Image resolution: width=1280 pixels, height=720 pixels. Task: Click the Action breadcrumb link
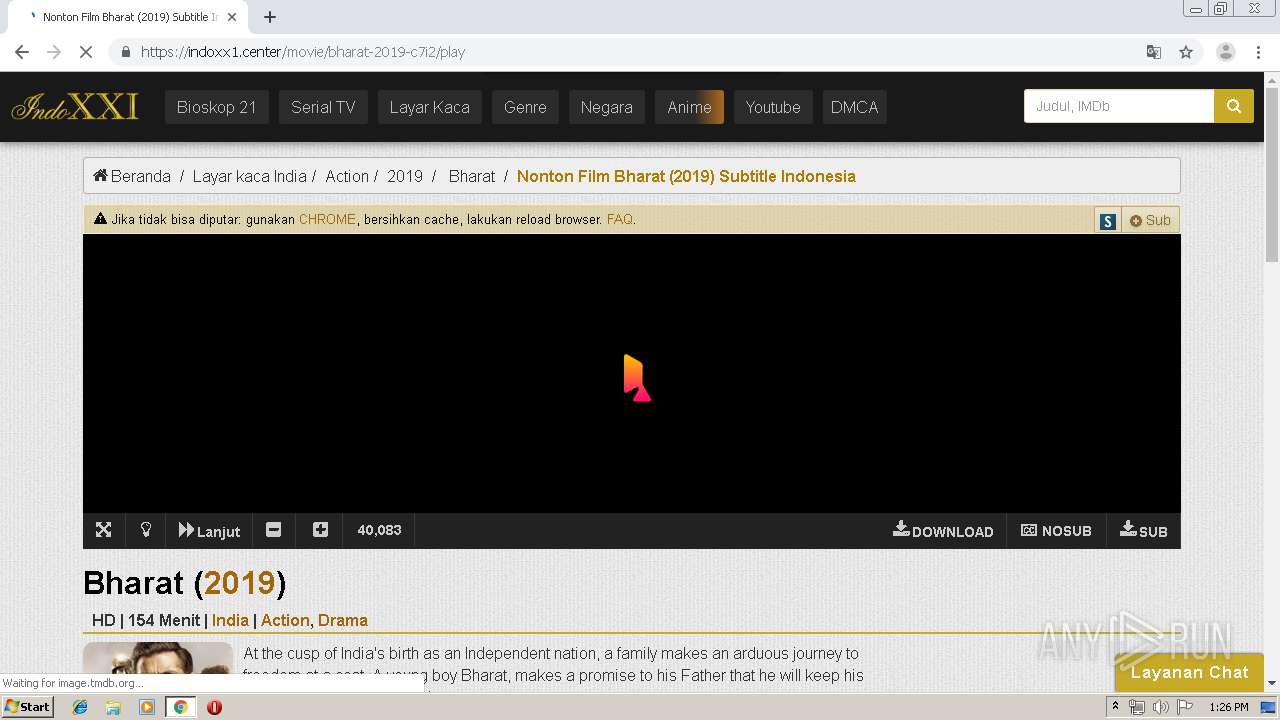(347, 176)
